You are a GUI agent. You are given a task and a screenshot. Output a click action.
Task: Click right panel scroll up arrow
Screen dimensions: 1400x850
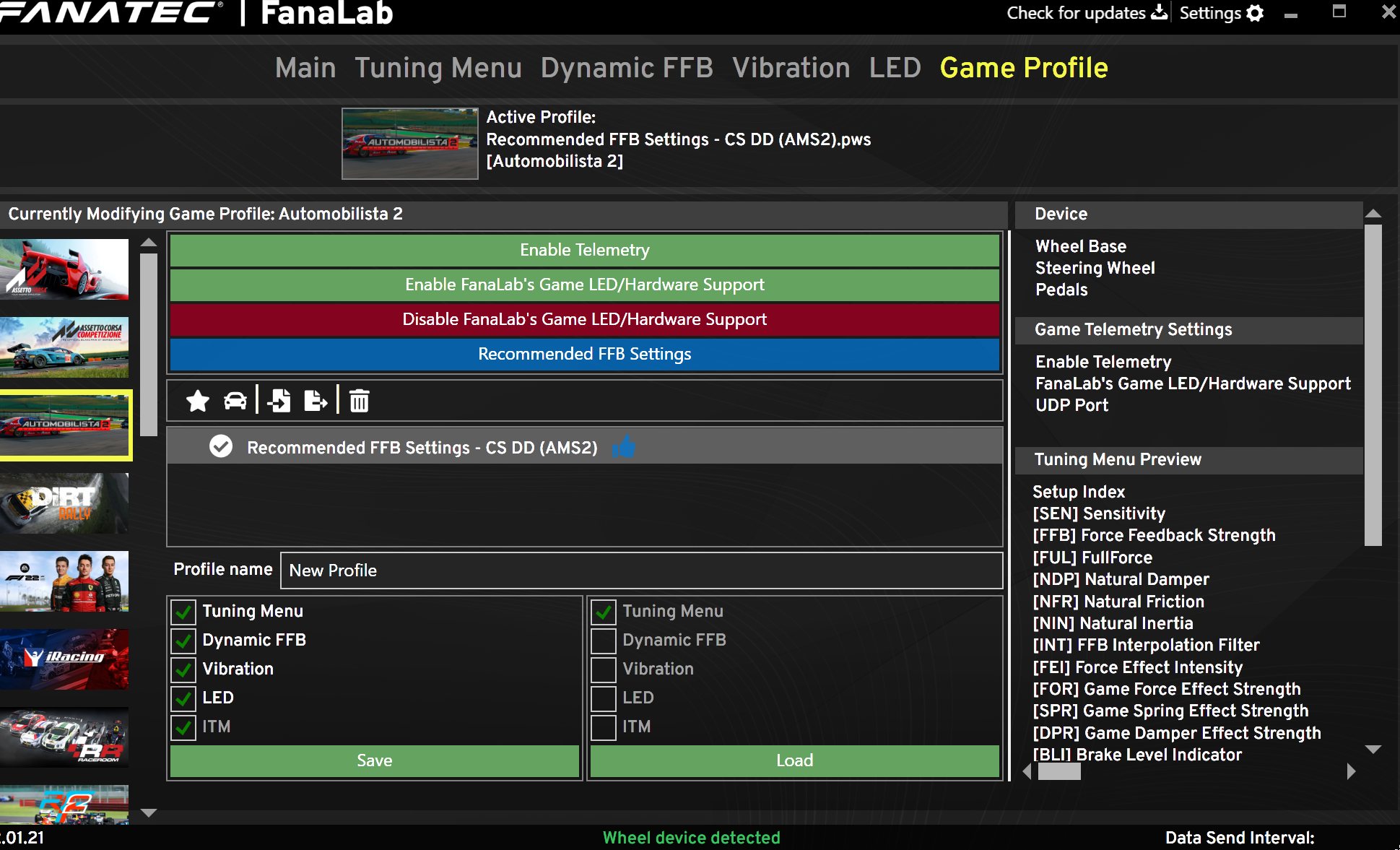(x=1373, y=214)
